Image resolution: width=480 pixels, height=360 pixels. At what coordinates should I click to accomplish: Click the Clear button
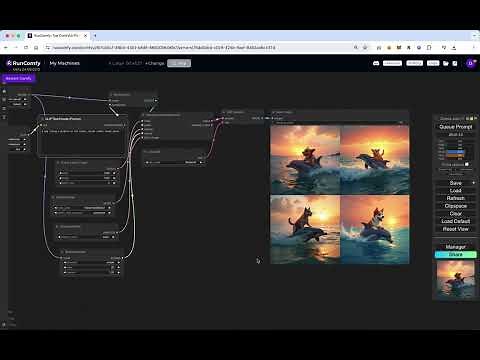pos(455,213)
